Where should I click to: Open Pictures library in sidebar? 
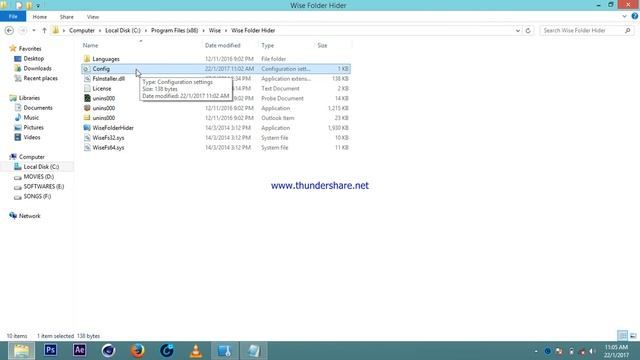click(x=33, y=127)
